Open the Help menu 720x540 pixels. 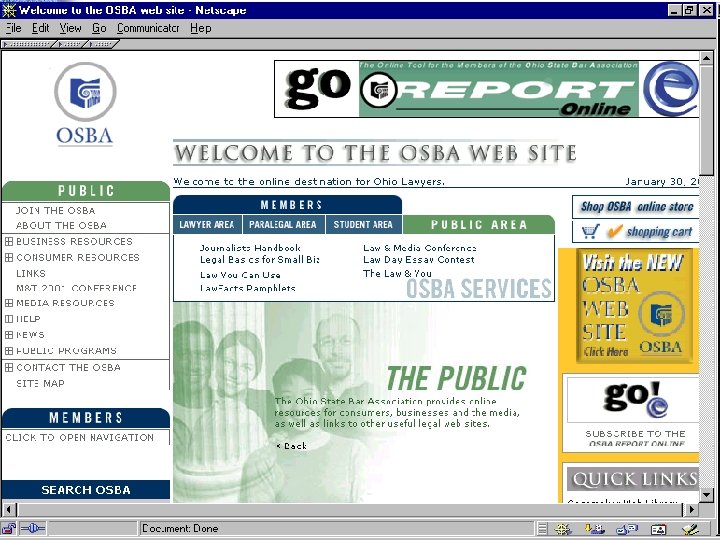[x=201, y=28]
